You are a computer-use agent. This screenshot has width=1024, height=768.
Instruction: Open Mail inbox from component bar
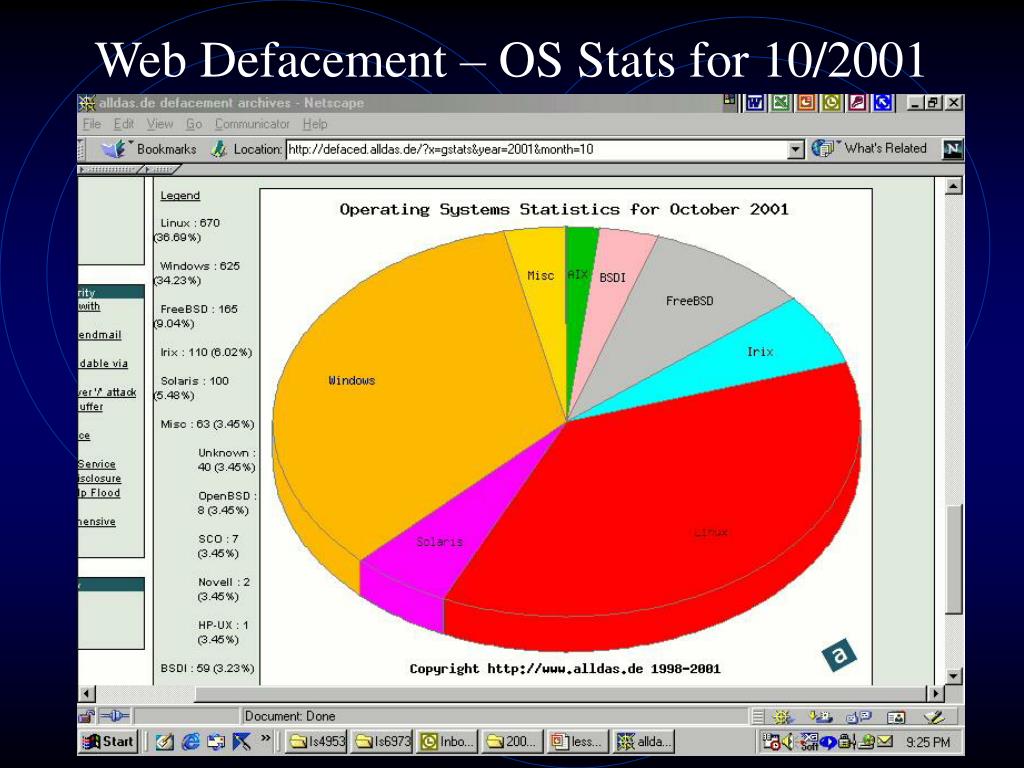[x=820, y=717]
